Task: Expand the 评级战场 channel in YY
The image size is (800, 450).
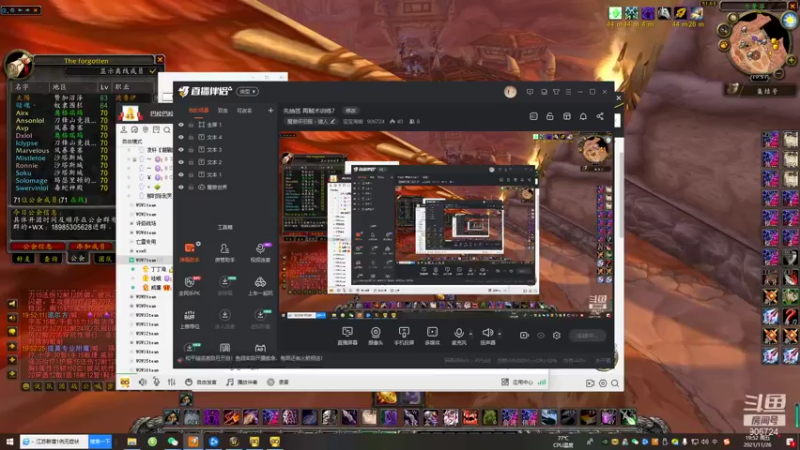Action: (132, 223)
